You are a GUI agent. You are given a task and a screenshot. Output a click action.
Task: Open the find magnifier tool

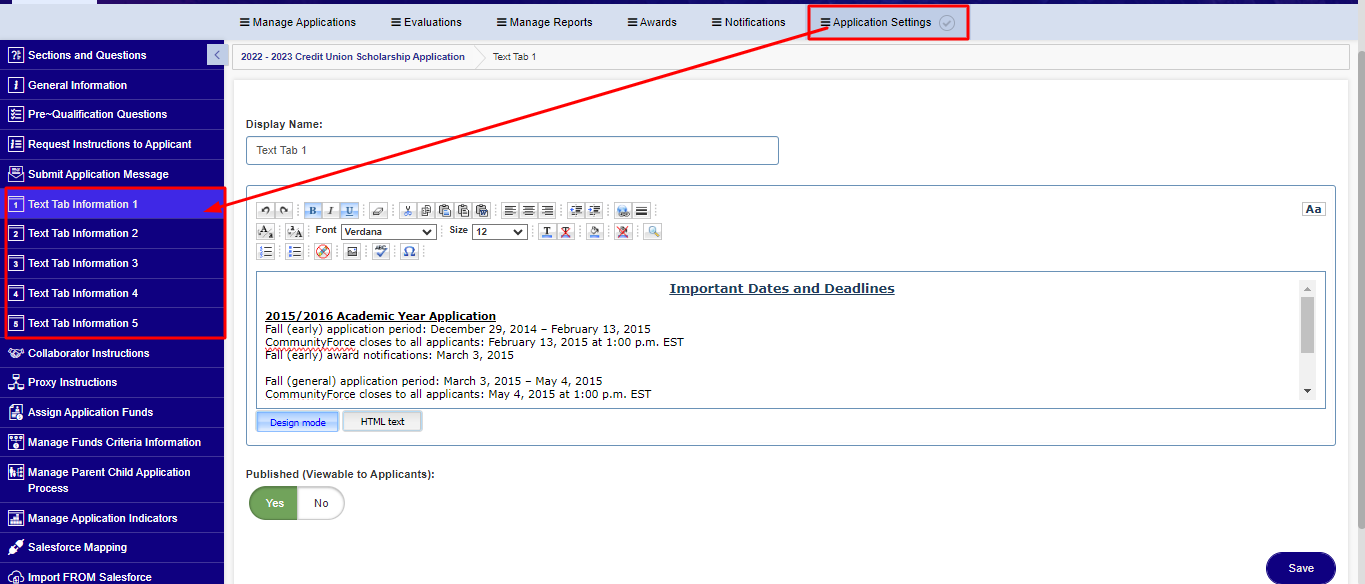[x=652, y=231]
